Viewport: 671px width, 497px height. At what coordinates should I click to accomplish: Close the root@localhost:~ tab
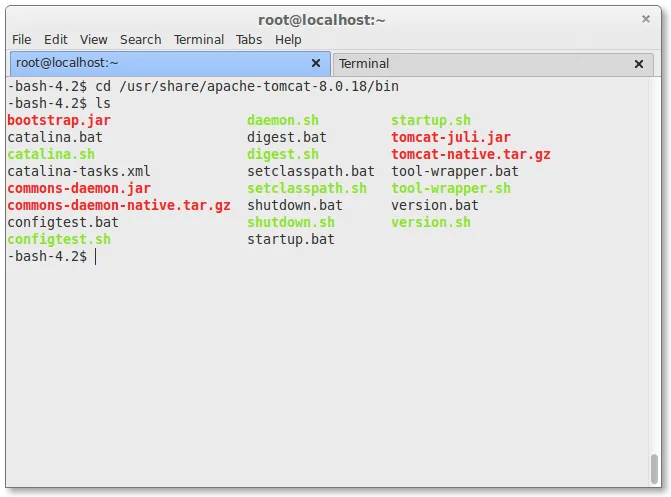(x=316, y=63)
